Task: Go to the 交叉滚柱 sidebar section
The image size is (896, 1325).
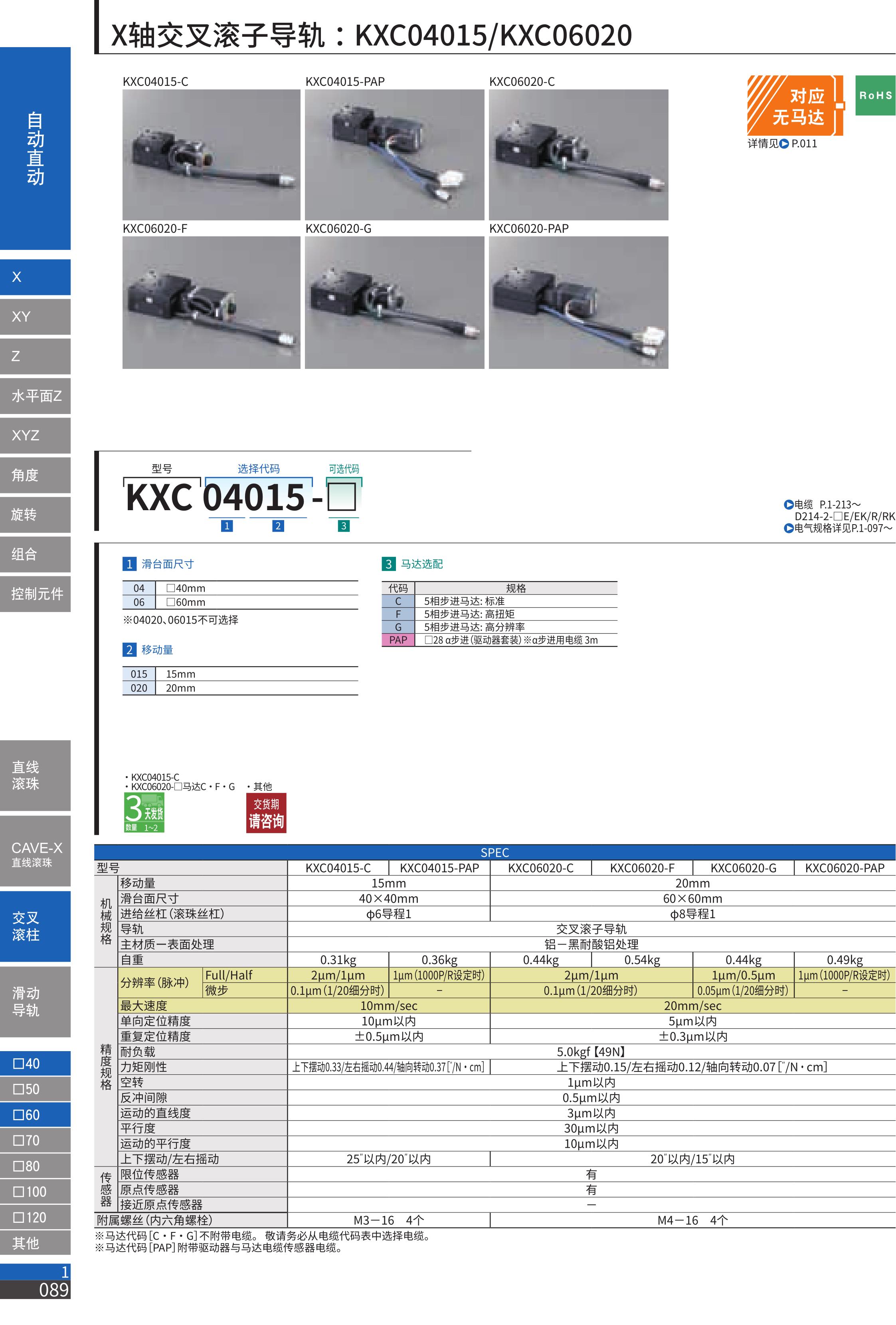Action: click(35, 927)
